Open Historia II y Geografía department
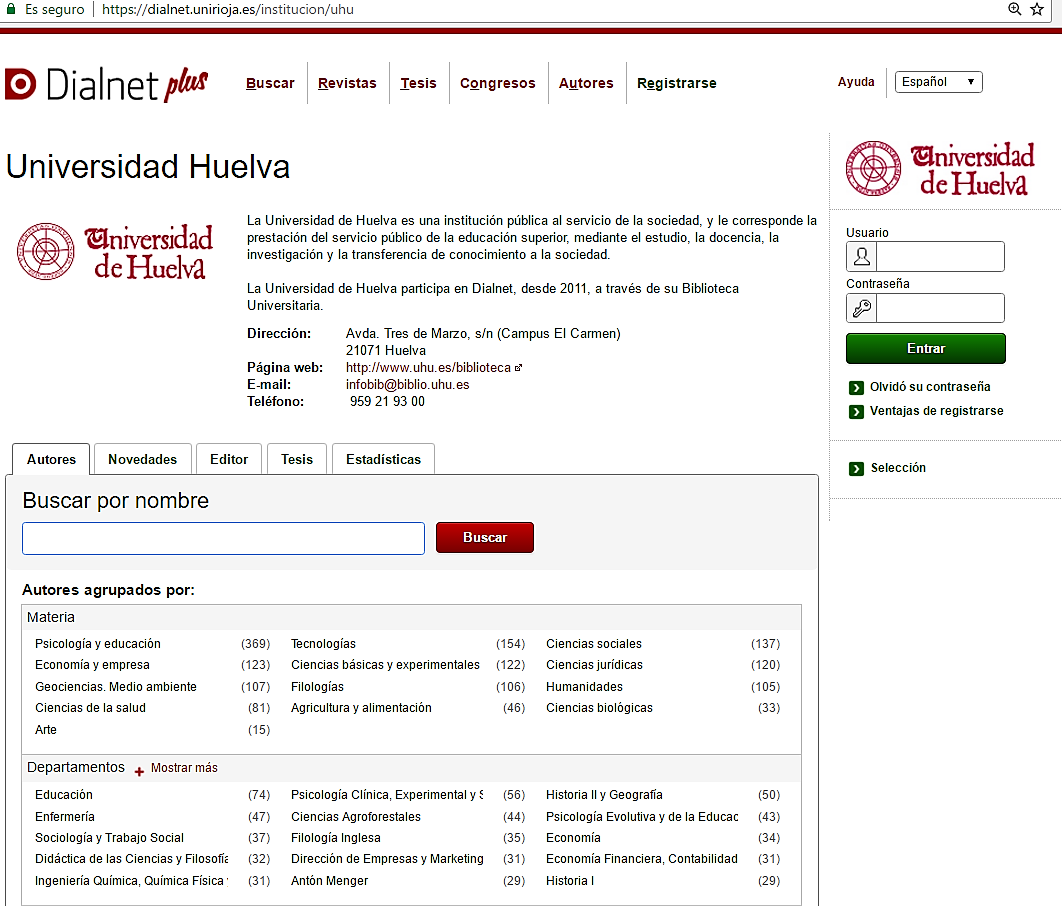This screenshot has width=1062, height=906. tap(604, 795)
